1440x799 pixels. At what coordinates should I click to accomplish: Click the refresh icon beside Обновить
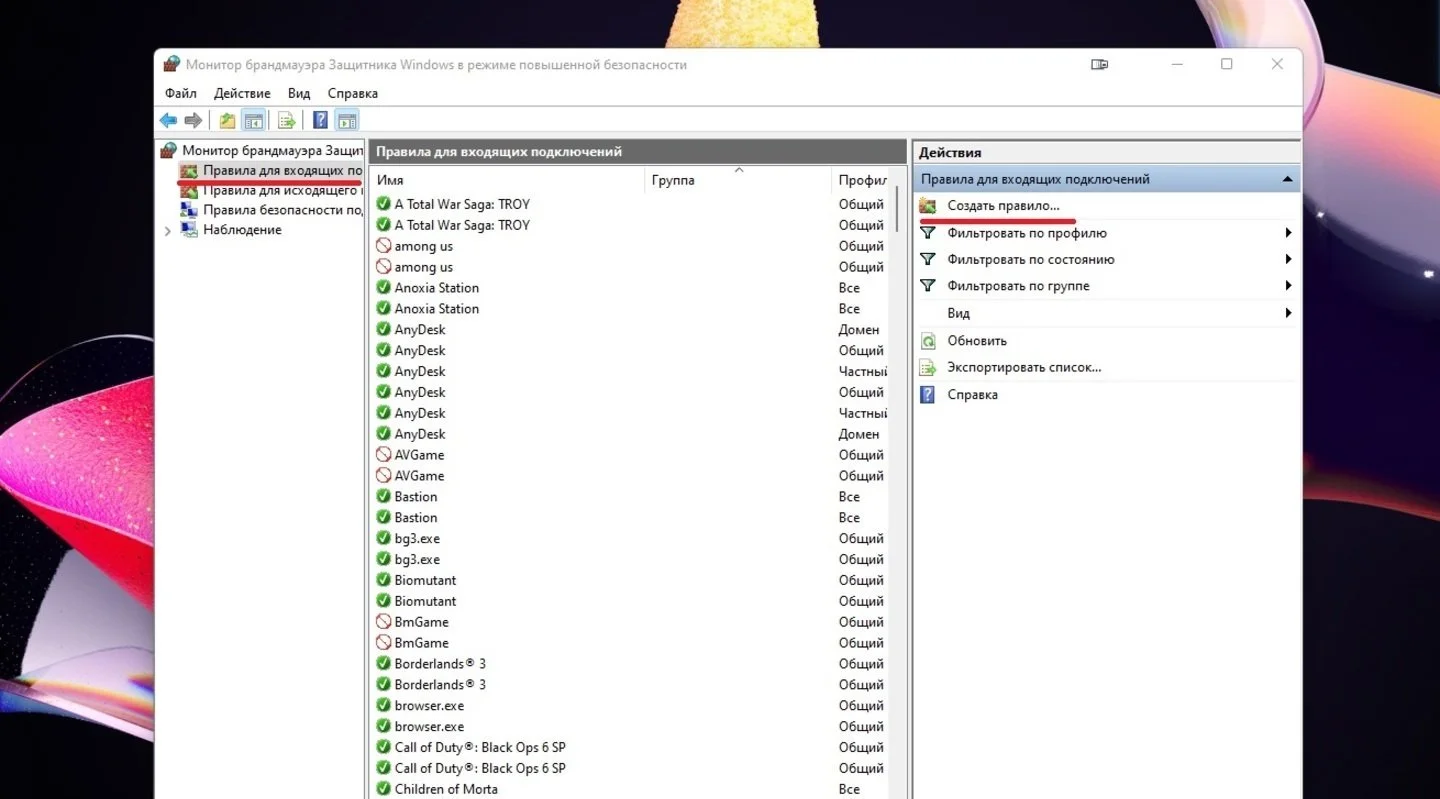coord(928,341)
